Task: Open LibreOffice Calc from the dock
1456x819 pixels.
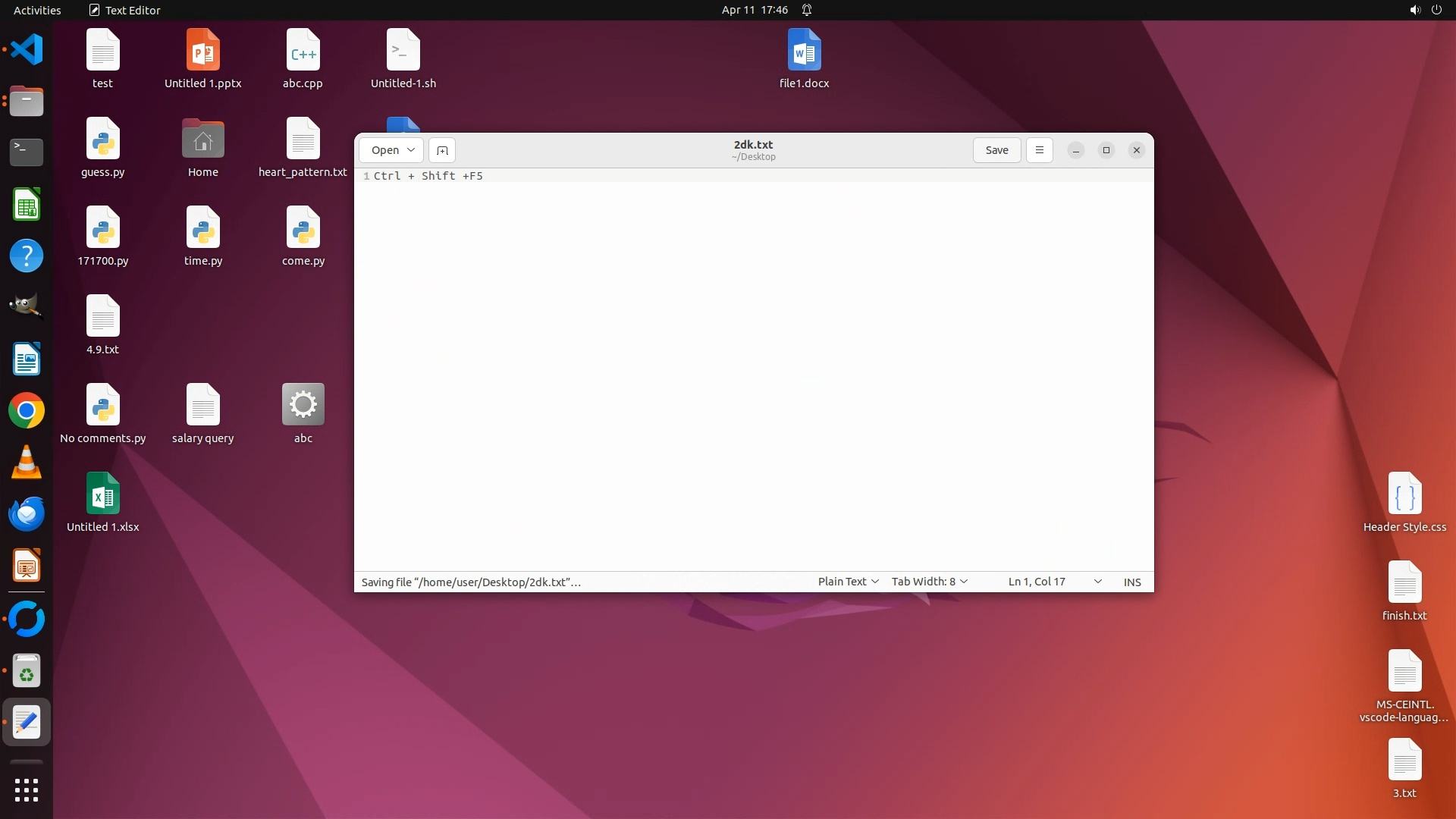Action: point(27,205)
